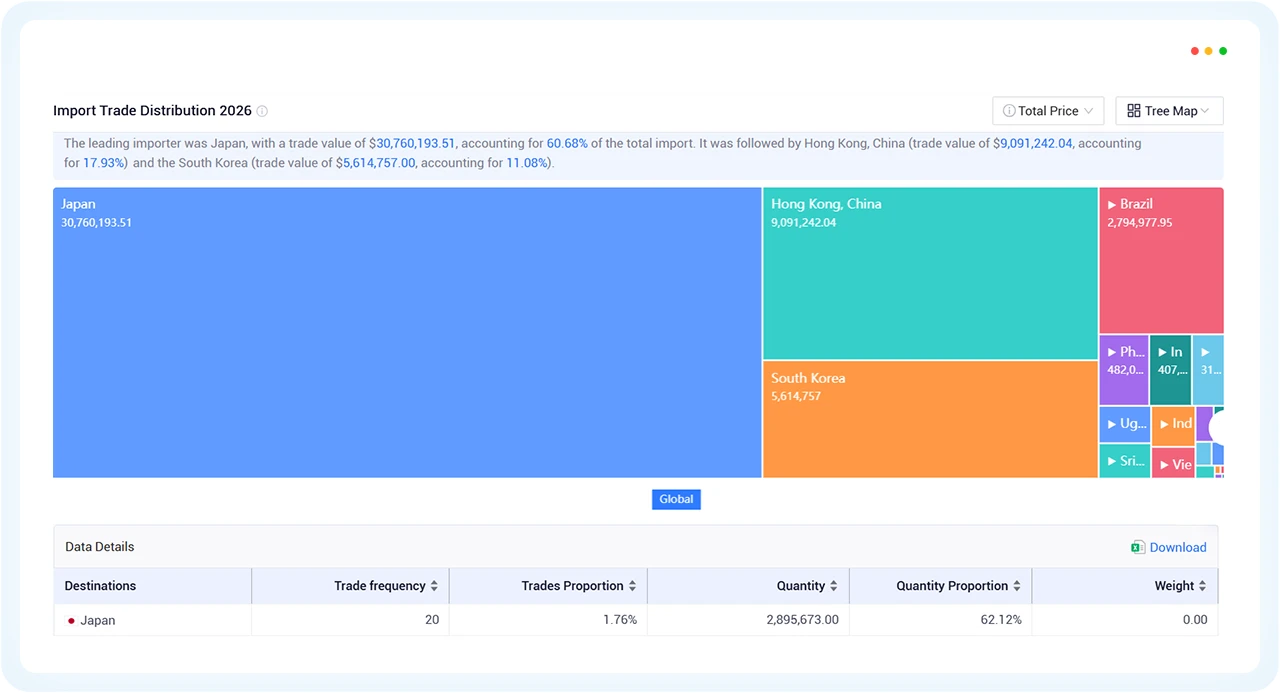The height and width of the screenshot is (693, 1280).
Task: Open the Total Price dropdown
Action: click(1048, 111)
